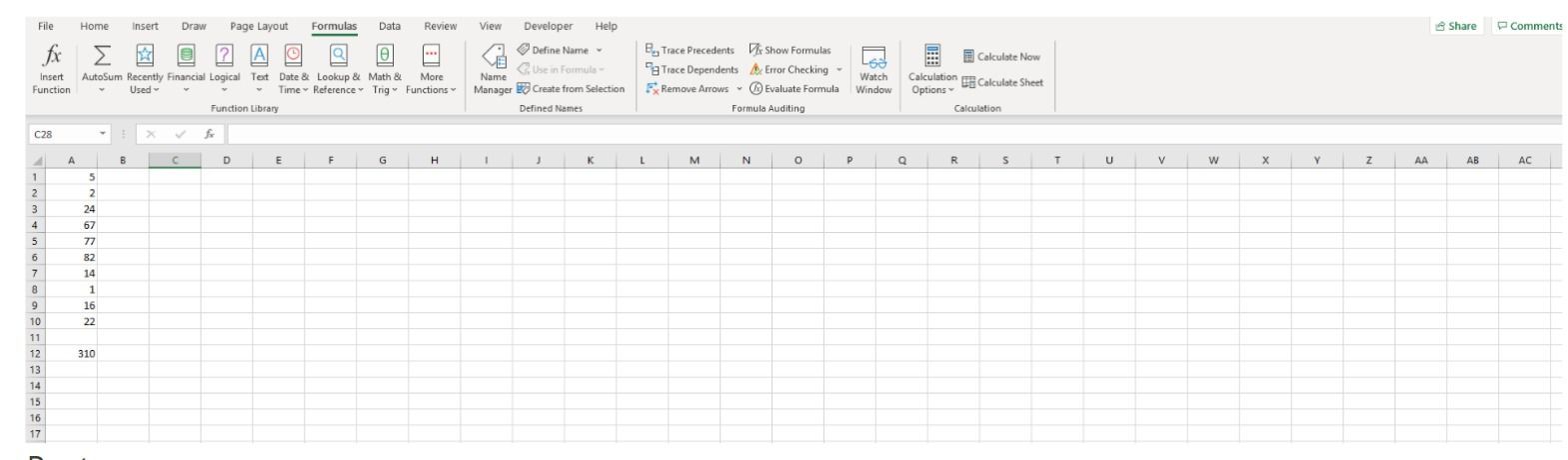Screen dimensions: 1568x460
Task: Expand the Name Box dropdown arrow
Action: (x=104, y=133)
